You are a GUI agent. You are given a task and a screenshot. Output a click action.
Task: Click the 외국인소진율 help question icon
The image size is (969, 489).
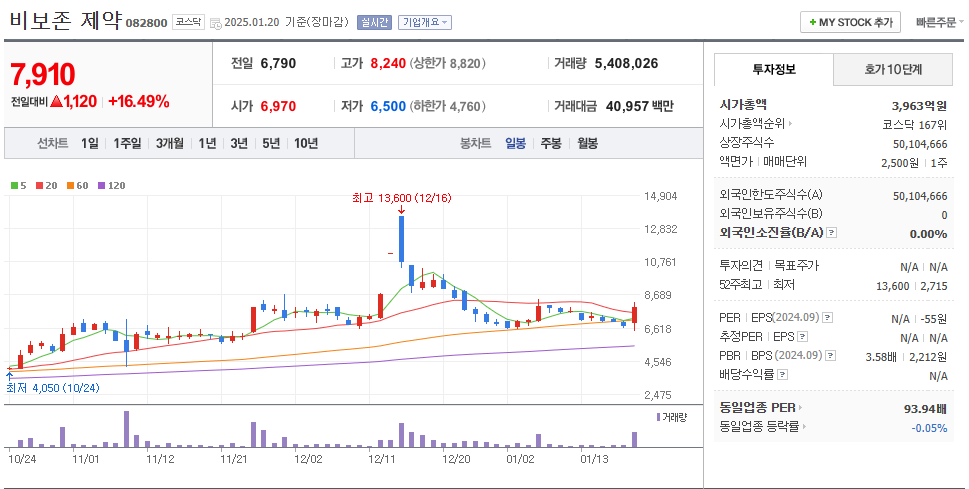coord(832,233)
